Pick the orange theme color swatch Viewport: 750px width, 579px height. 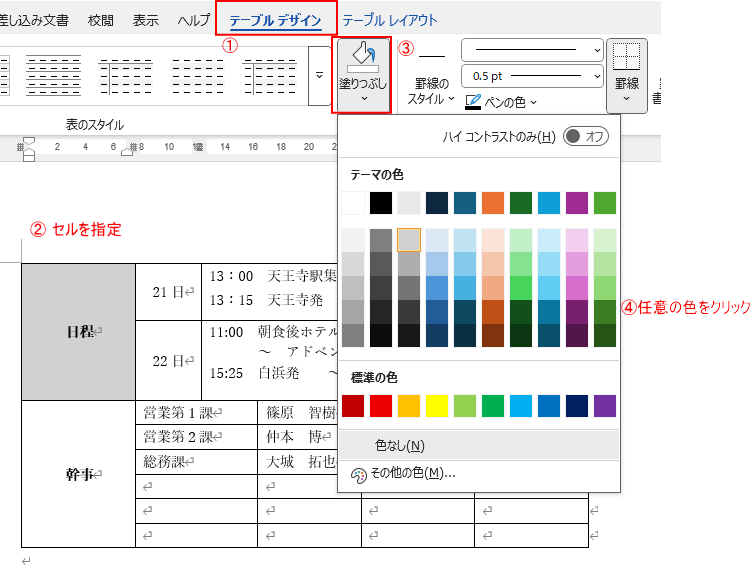[x=493, y=203]
